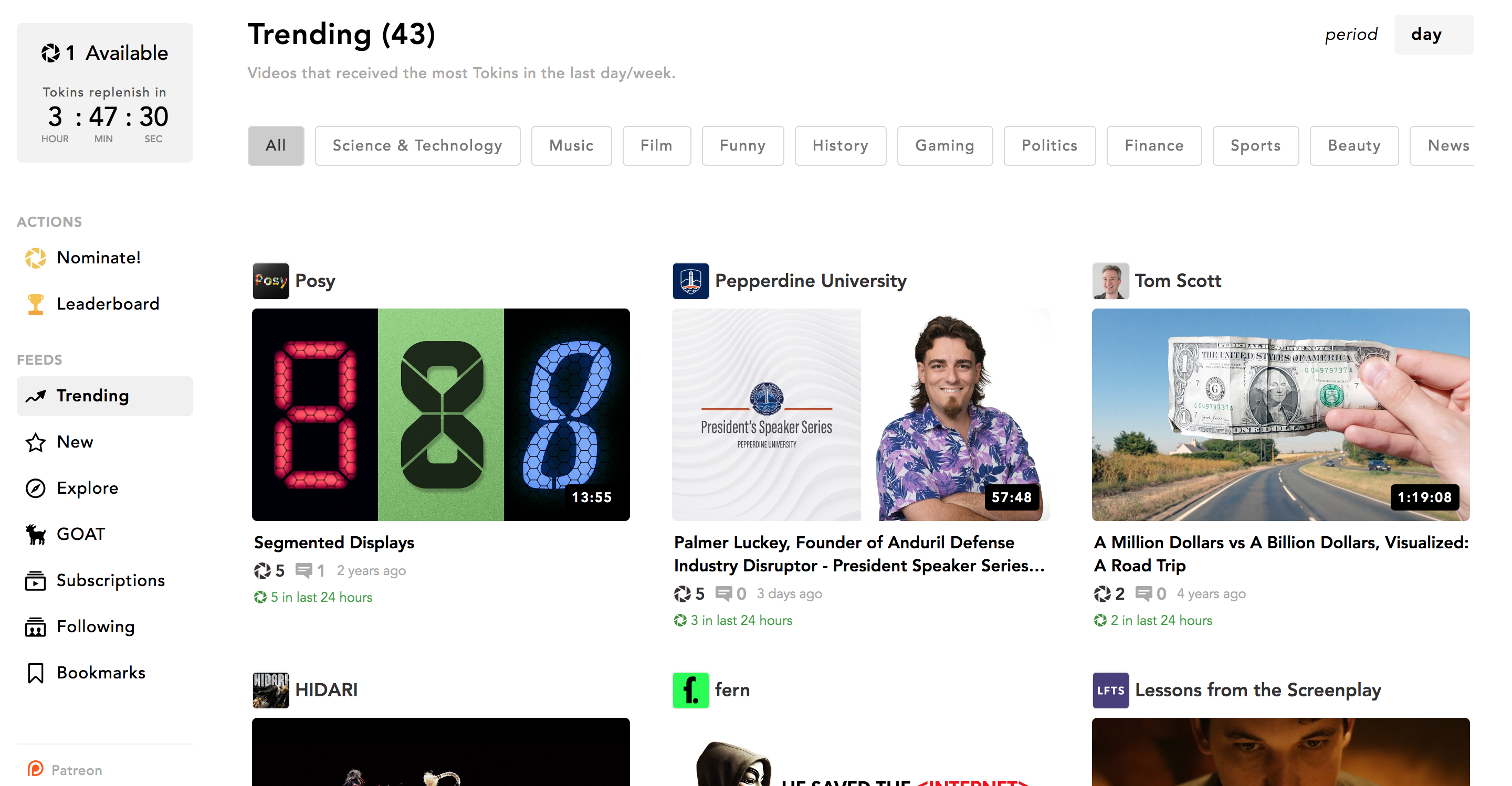This screenshot has width=1512, height=786.
Task: Open the Palmer Luckey video thumbnail
Action: 861,415
